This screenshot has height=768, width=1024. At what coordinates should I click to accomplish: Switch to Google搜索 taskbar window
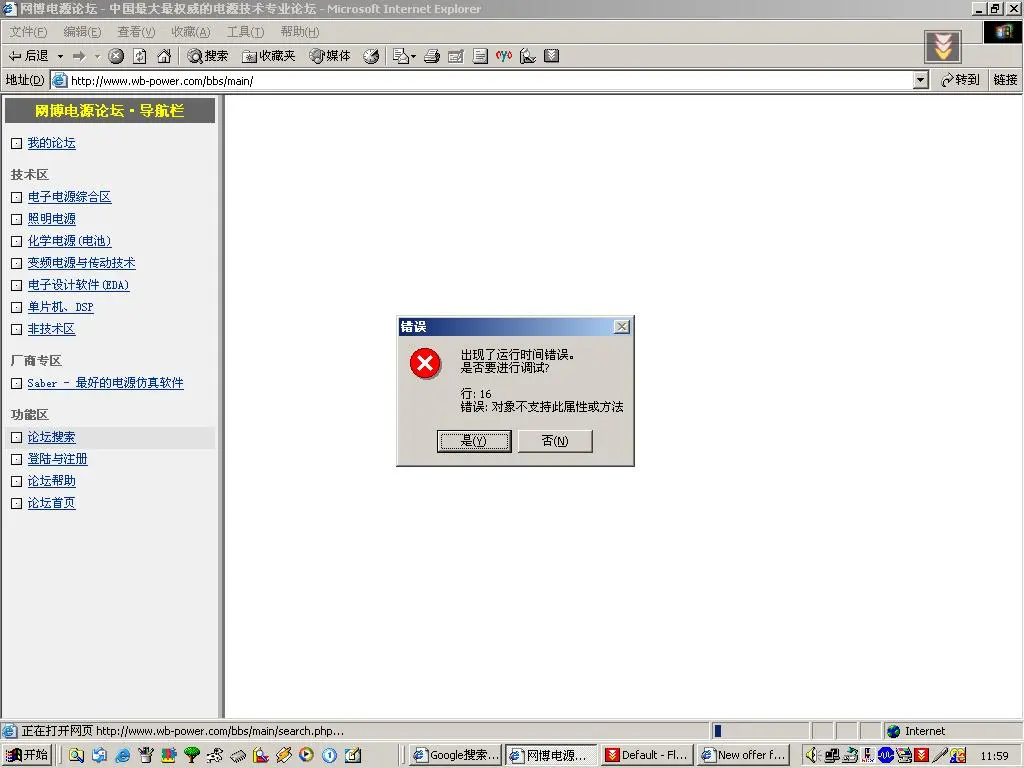[x=456, y=755]
